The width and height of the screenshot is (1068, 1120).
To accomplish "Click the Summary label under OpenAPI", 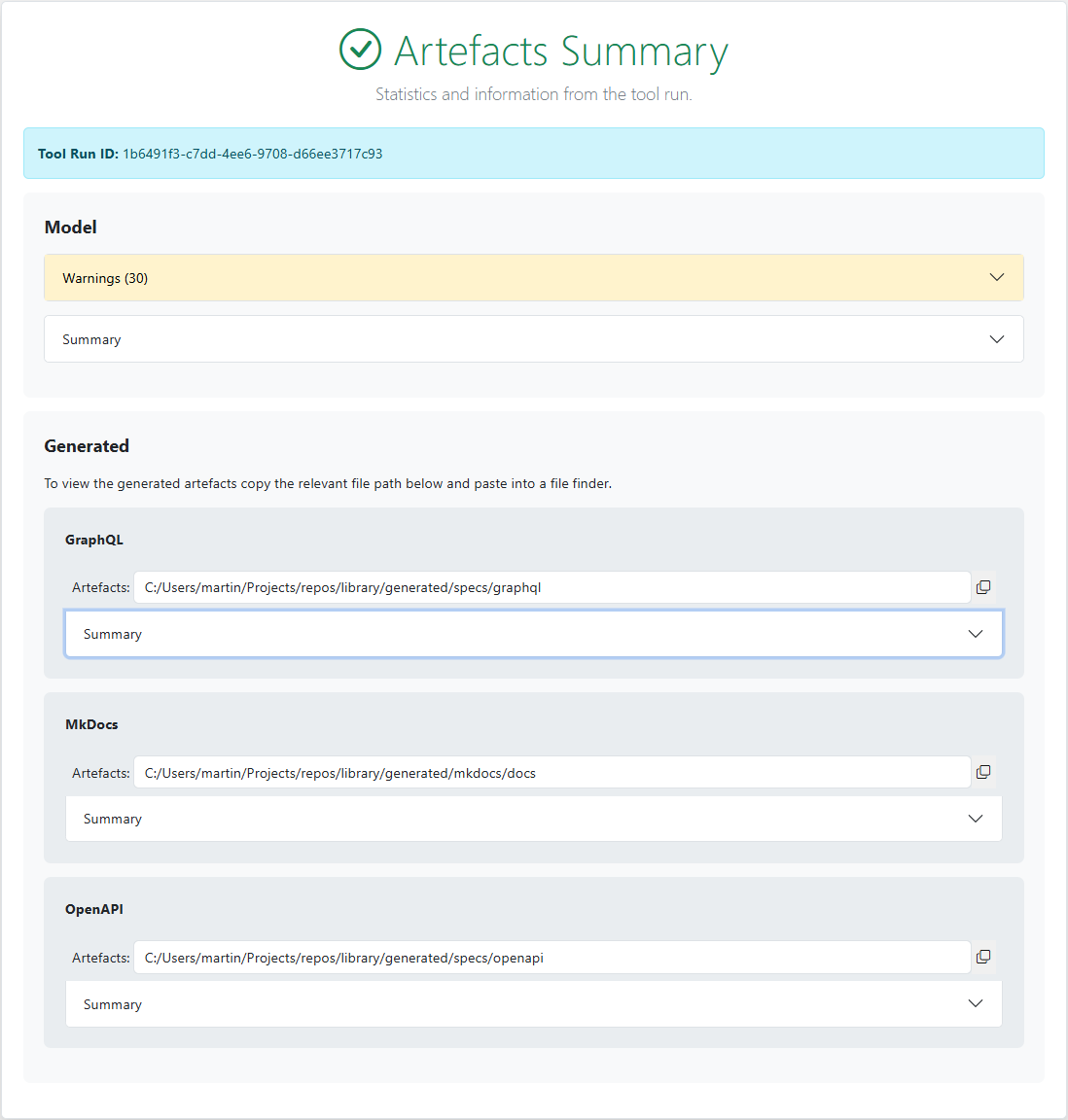I will pyautogui.click(x=113, y=1004).
